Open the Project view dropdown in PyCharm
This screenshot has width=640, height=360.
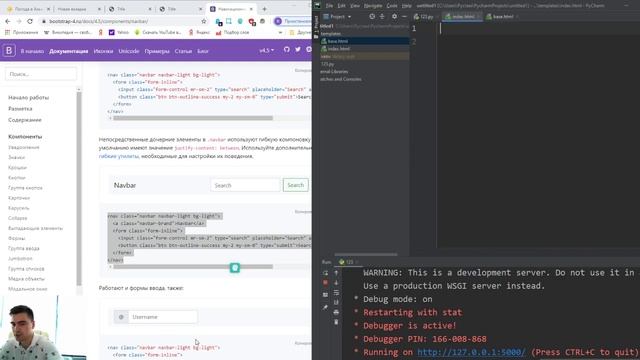[337, 16]
